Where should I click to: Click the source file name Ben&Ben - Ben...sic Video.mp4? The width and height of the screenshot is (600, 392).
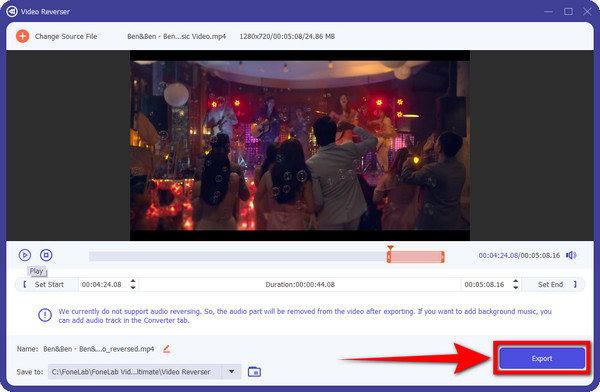pos(176,36)
